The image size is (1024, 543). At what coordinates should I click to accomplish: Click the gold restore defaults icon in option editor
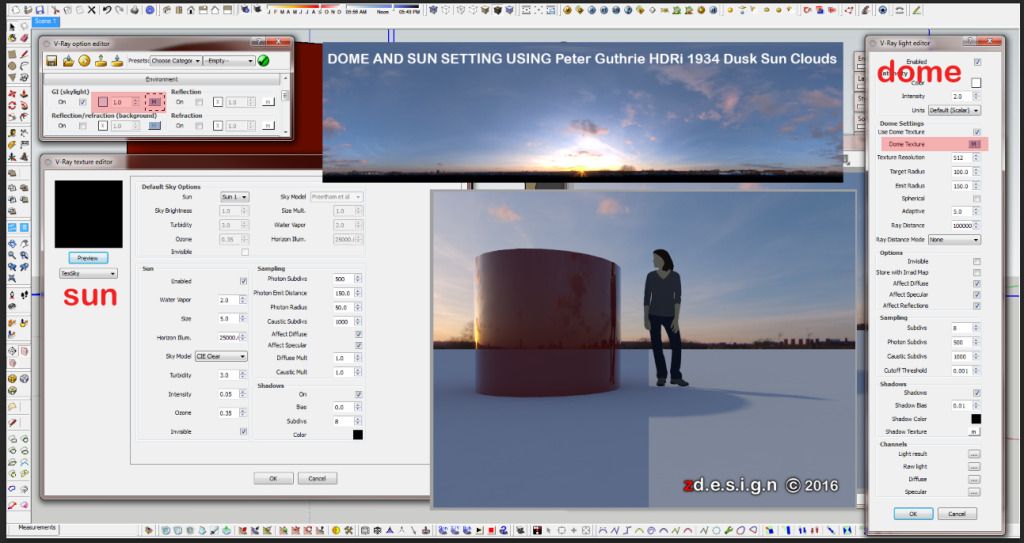84,60
